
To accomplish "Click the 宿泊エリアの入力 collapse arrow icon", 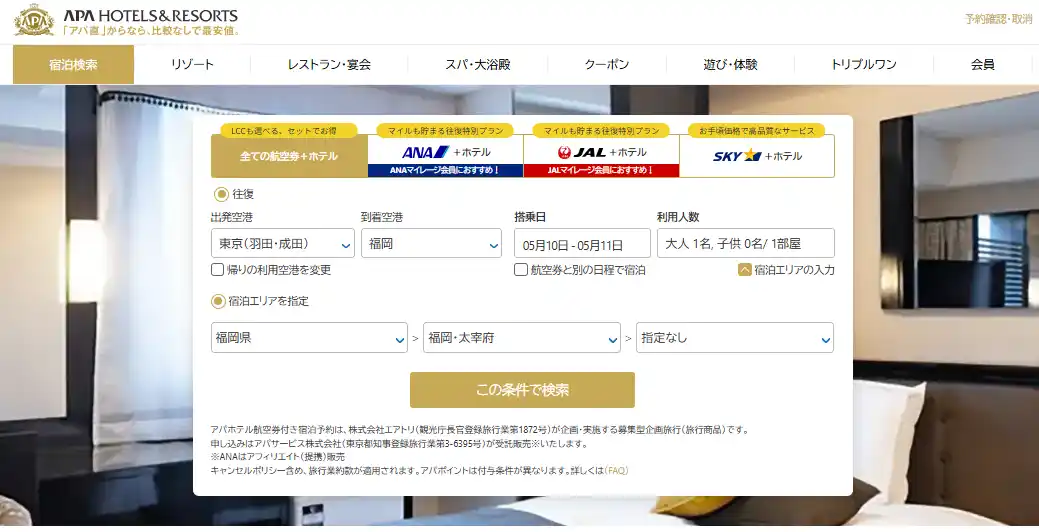I will (744, 269).
